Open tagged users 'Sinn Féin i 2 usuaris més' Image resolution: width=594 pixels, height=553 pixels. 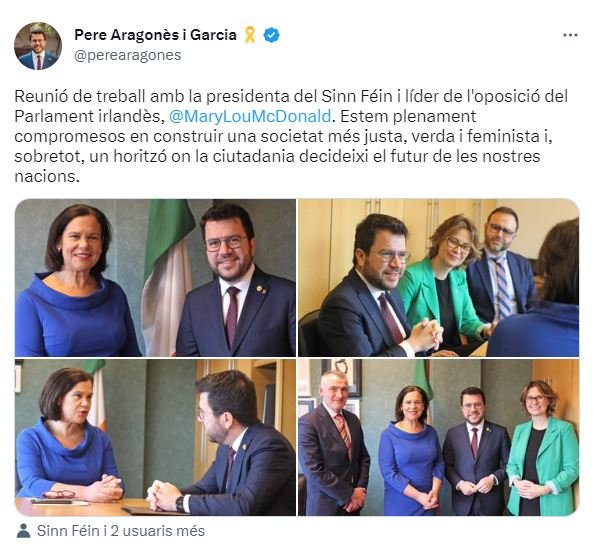[x=120, y=531]
